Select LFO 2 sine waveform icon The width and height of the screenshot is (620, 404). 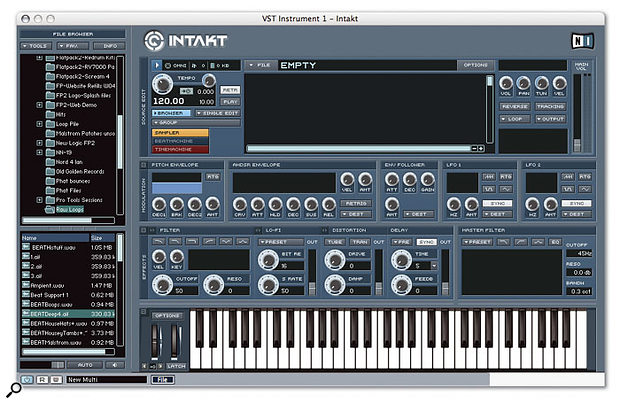click(585, 189)
